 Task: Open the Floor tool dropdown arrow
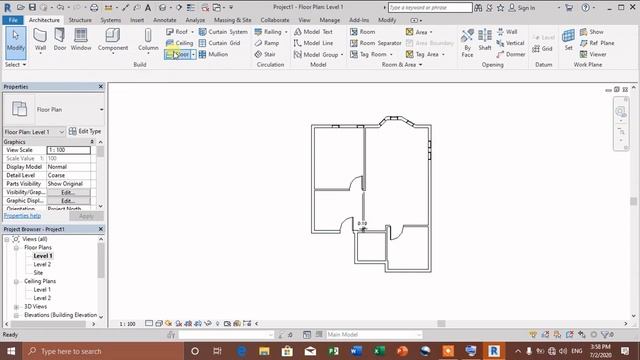[193, 54]
